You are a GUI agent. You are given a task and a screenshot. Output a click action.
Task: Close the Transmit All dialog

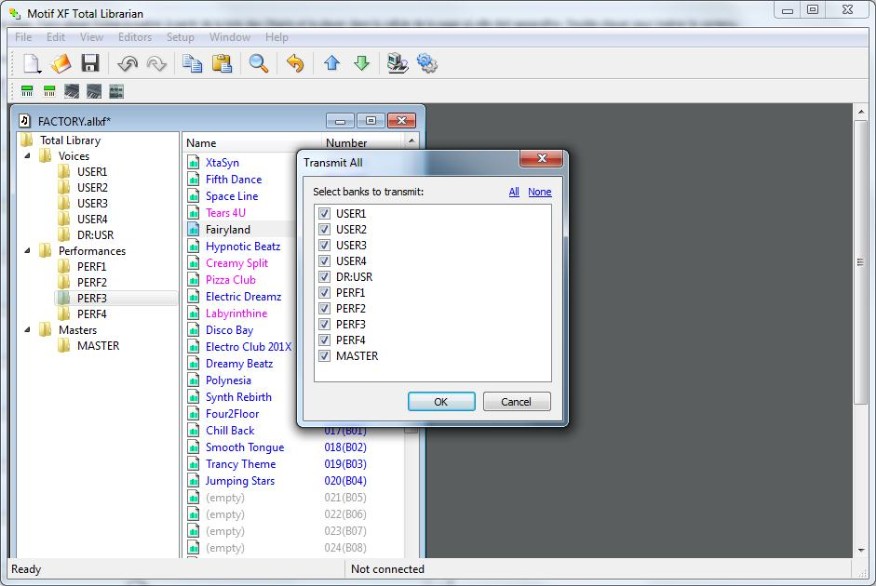[x=541, y=159]
